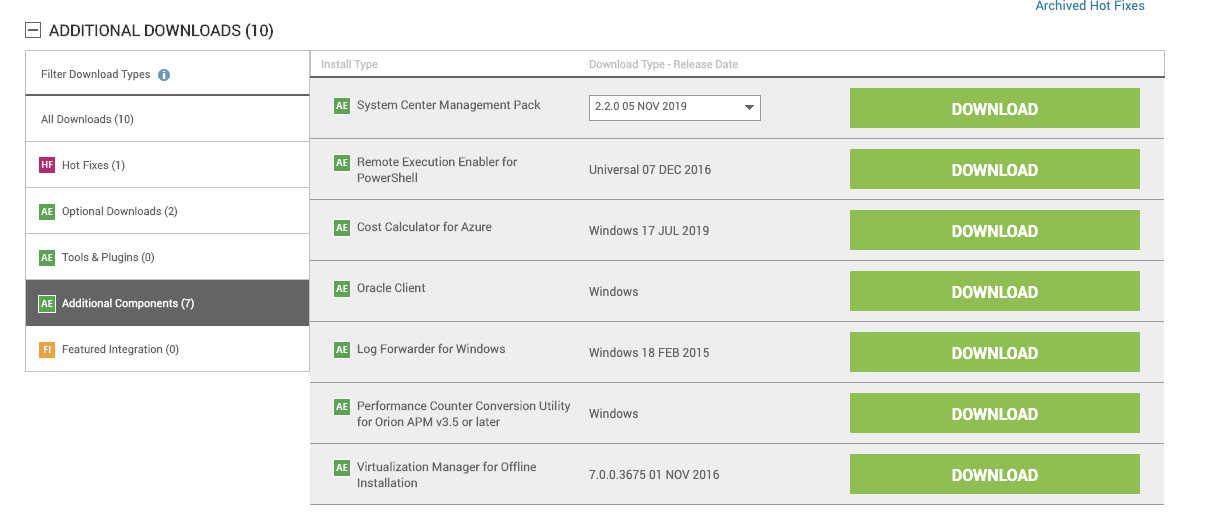Viewport: 1207px width, 529px height.
Task: Click the FI badge beside Featured Integration
Action: click(x=47, y=349)
